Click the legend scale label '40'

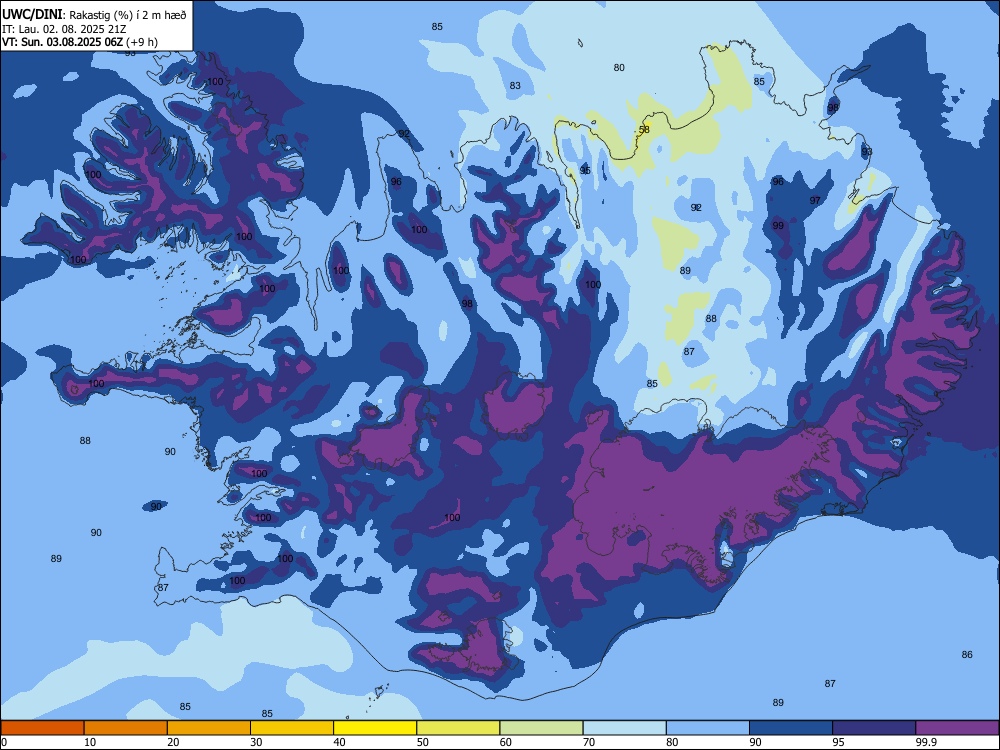tap(340, 742)
